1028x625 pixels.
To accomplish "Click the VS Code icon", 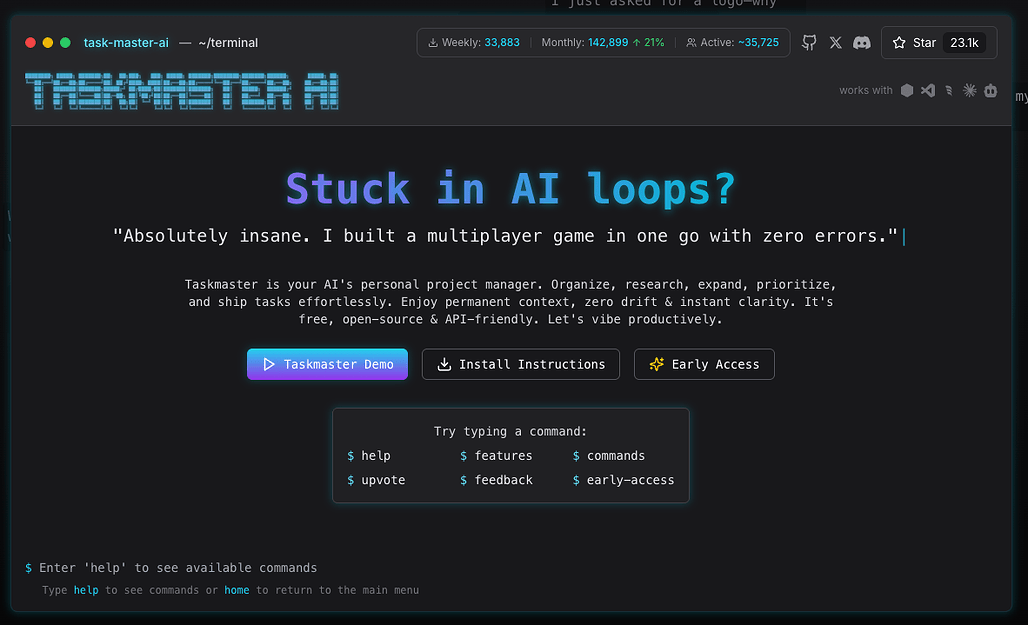I will click(928, 90).
